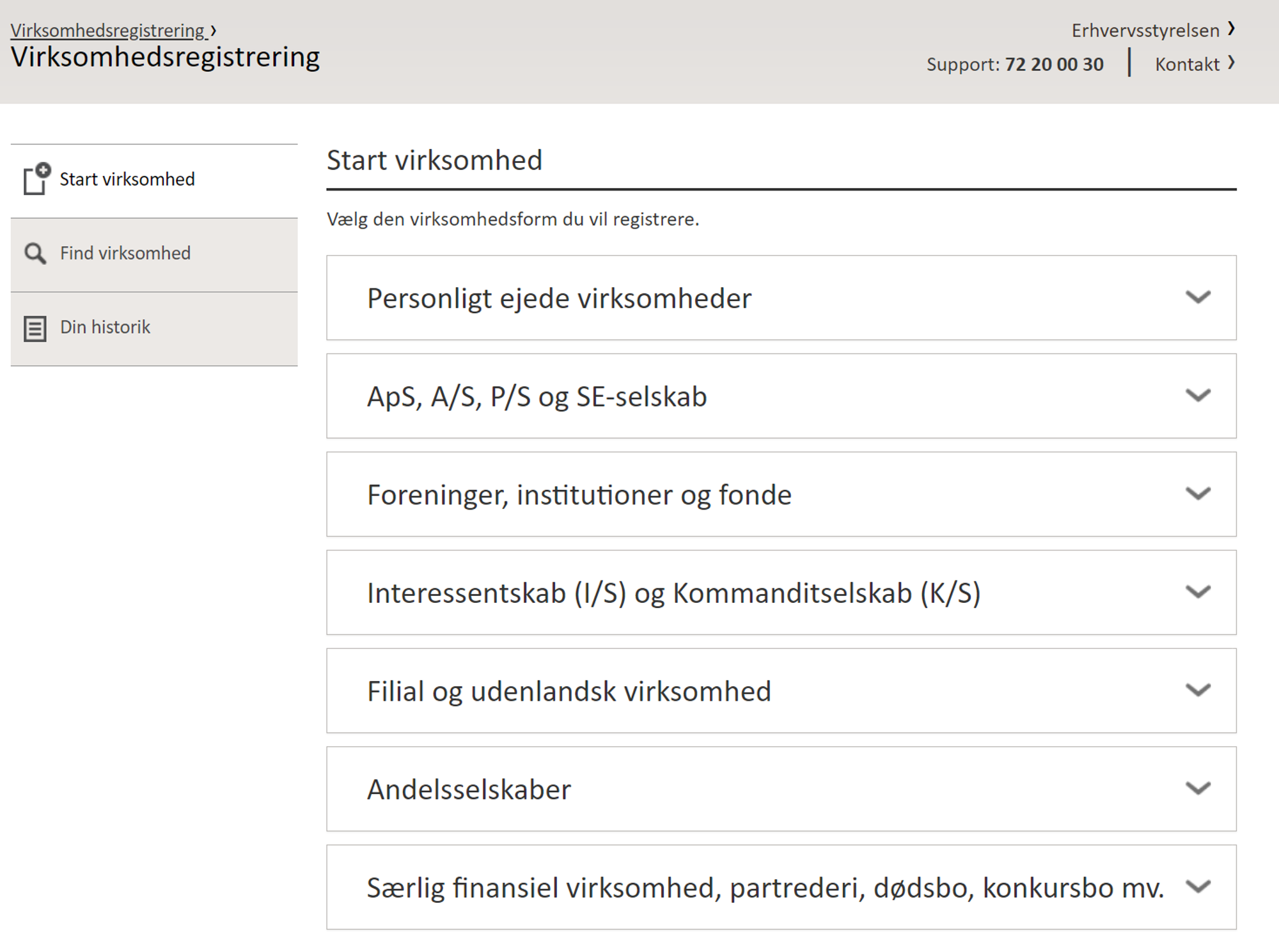Click the Din historik list icon
Image resolution: width=1279 pixels, height=952 pixels.
tap(35, 329)
